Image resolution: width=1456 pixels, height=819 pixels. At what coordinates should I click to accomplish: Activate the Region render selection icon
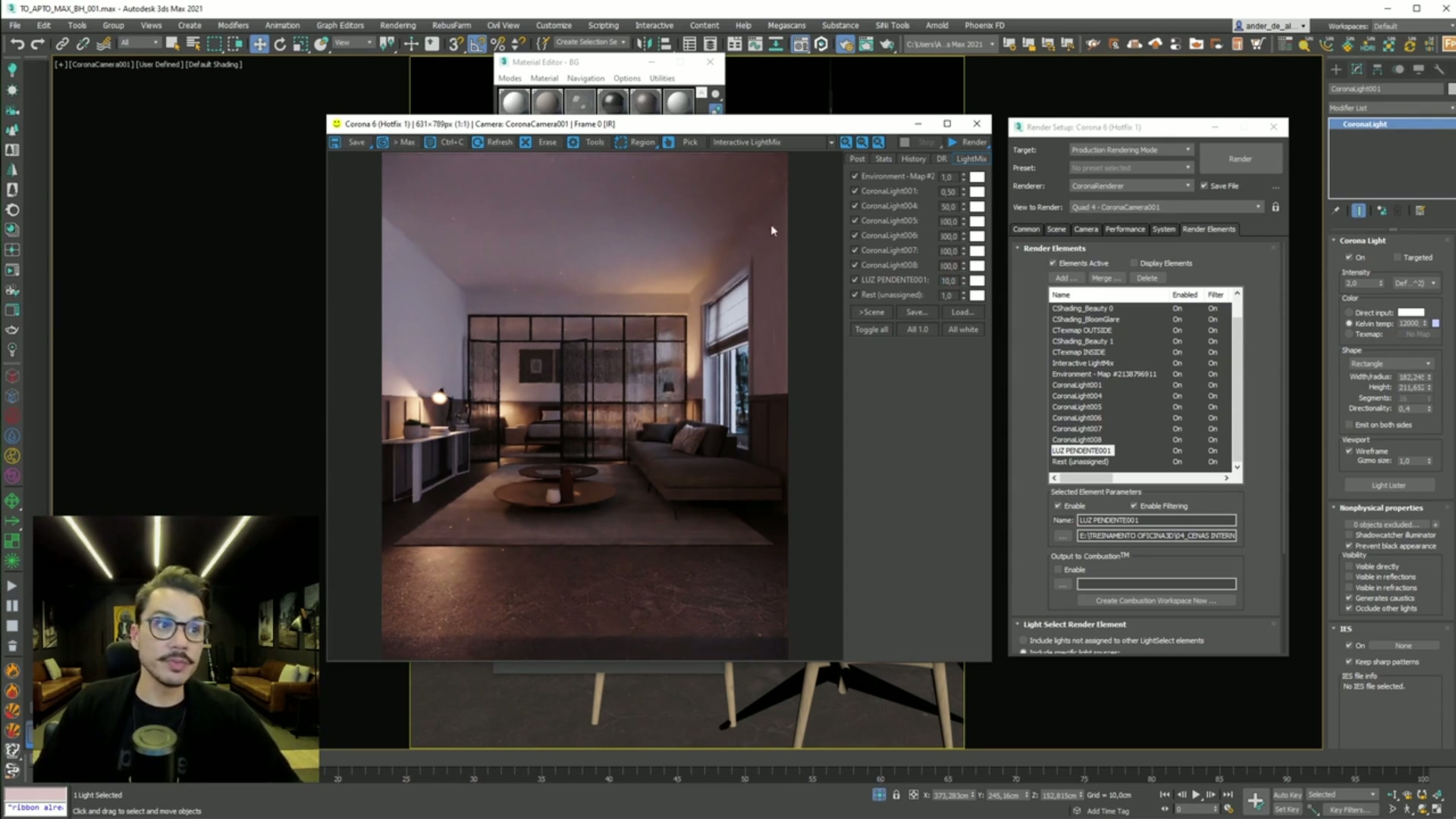click(621, 143)
